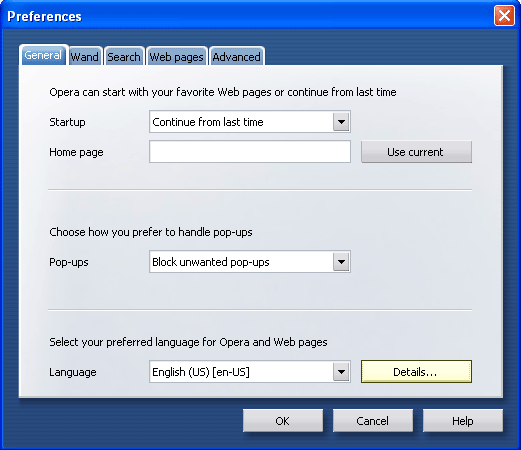This screenshot has height=450, width=521.
Task: Click the Startup box showing 'Continue from last time'
Action: [x=250, y=122]
